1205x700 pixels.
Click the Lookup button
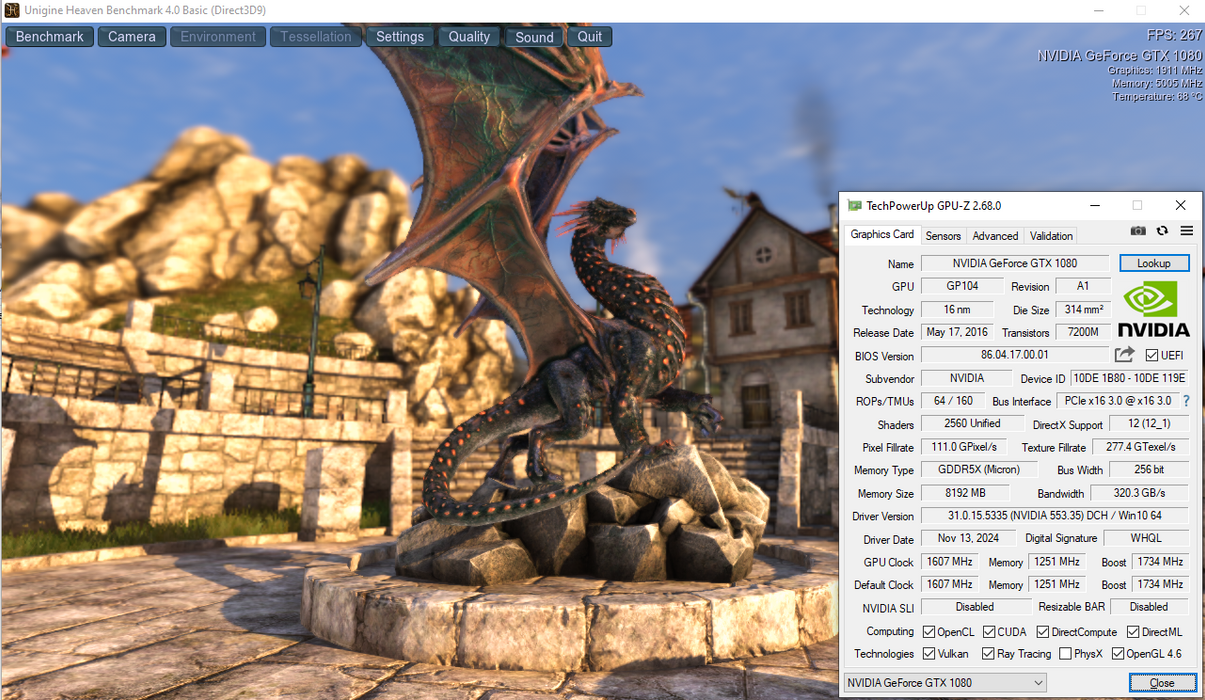1154,263
